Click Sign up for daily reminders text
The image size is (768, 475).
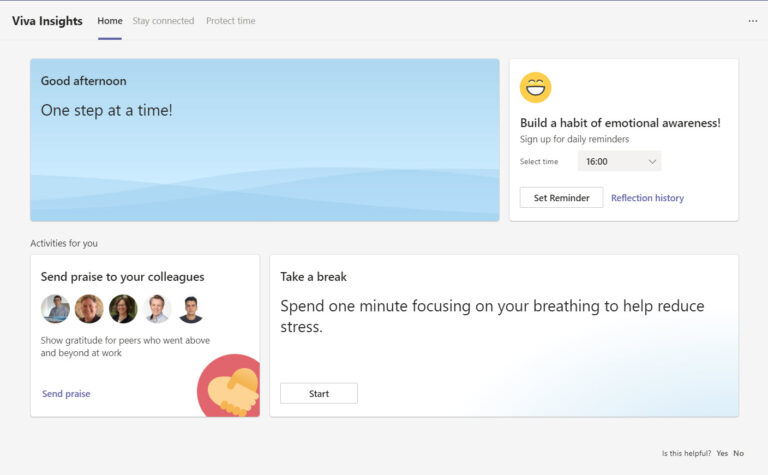tap(575, 139)
